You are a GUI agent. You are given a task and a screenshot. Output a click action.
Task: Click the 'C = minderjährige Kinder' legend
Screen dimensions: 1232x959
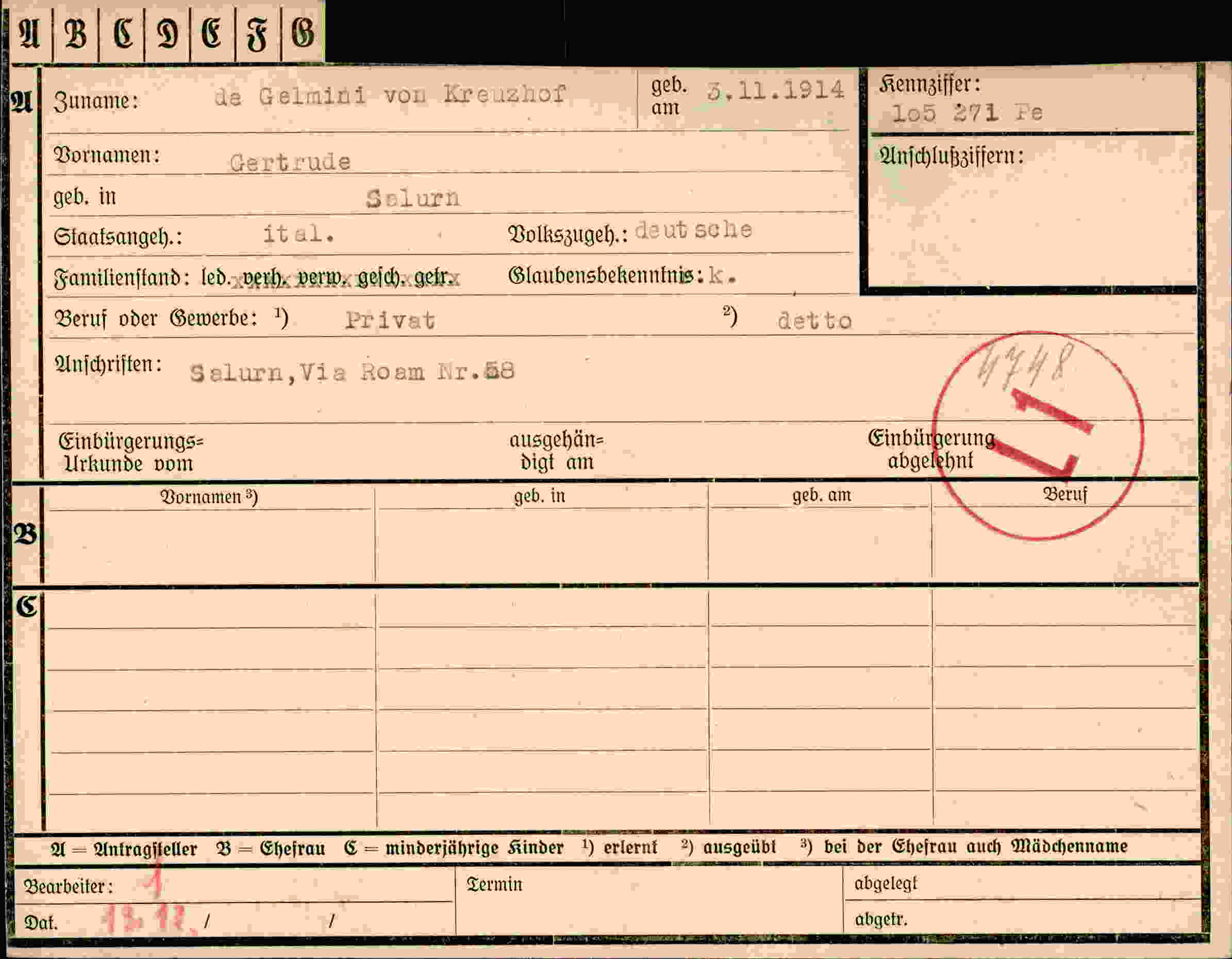(x=454, y=848)
